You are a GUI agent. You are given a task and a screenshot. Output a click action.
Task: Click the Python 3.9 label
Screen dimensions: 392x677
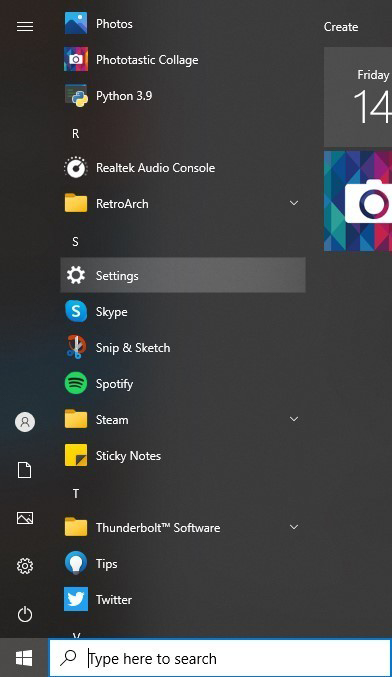[124, 96]
